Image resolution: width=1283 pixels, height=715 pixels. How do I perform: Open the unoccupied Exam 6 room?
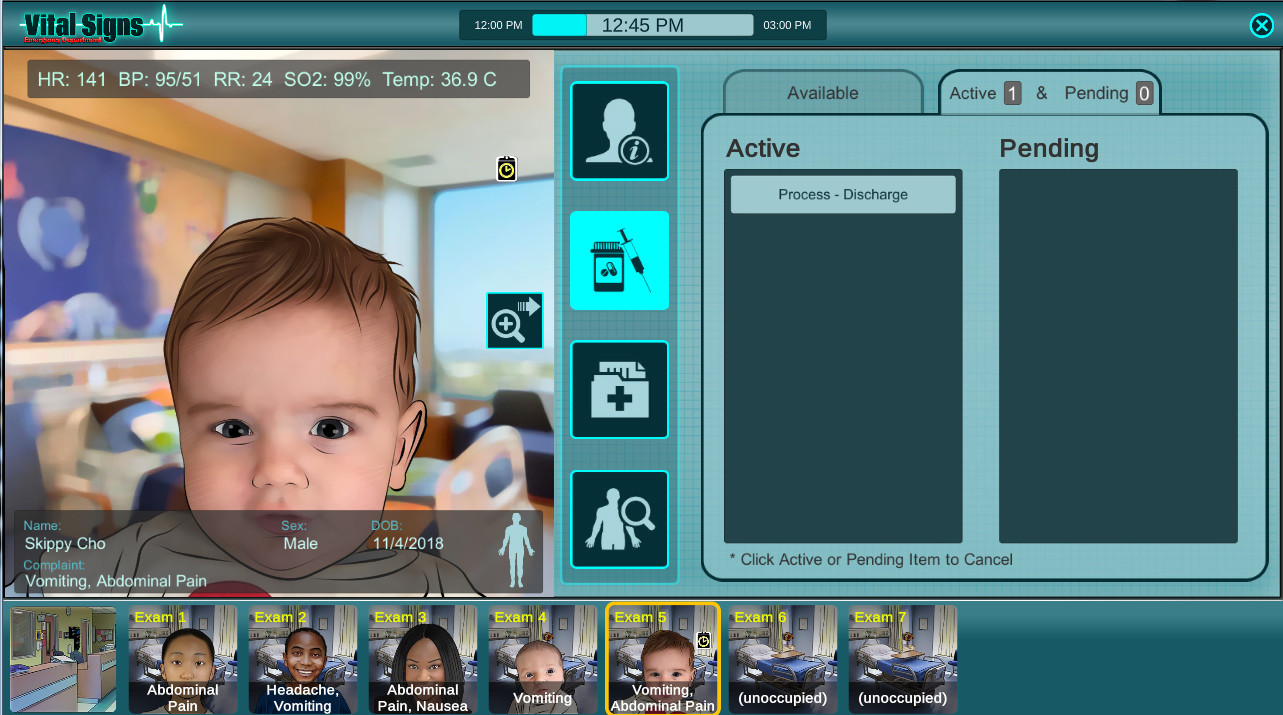[782, 658]
